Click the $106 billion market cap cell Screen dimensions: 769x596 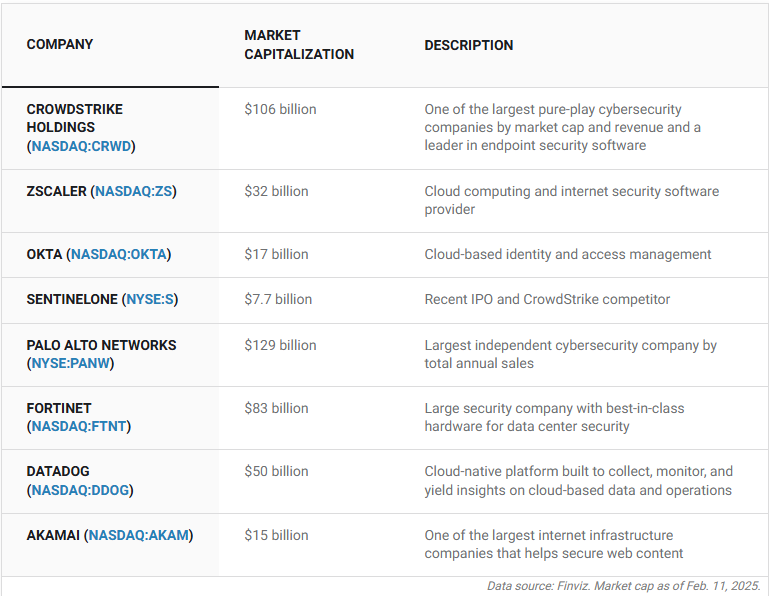[281, 109]
